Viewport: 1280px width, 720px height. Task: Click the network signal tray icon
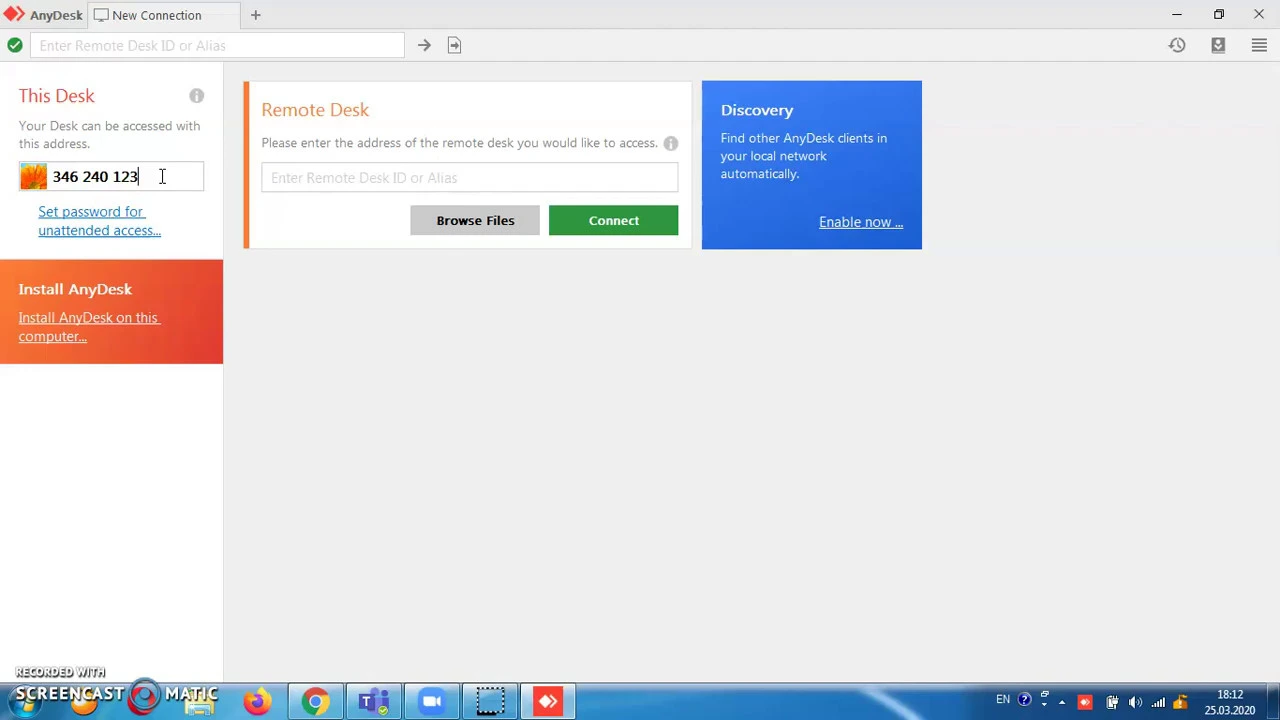pos(1158,702)
